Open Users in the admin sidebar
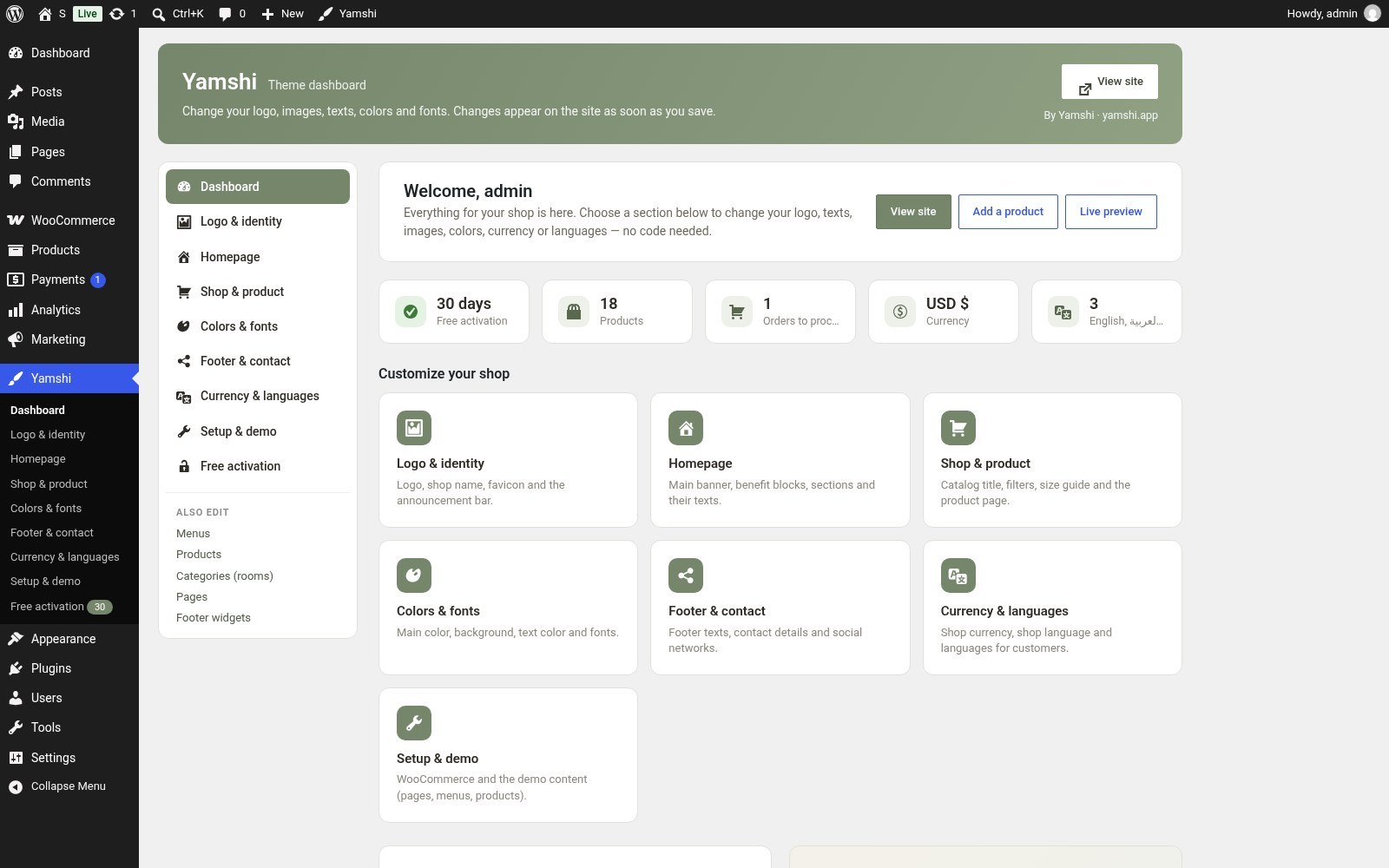This screenshot has width=1389, height=868. coord(69,698)
